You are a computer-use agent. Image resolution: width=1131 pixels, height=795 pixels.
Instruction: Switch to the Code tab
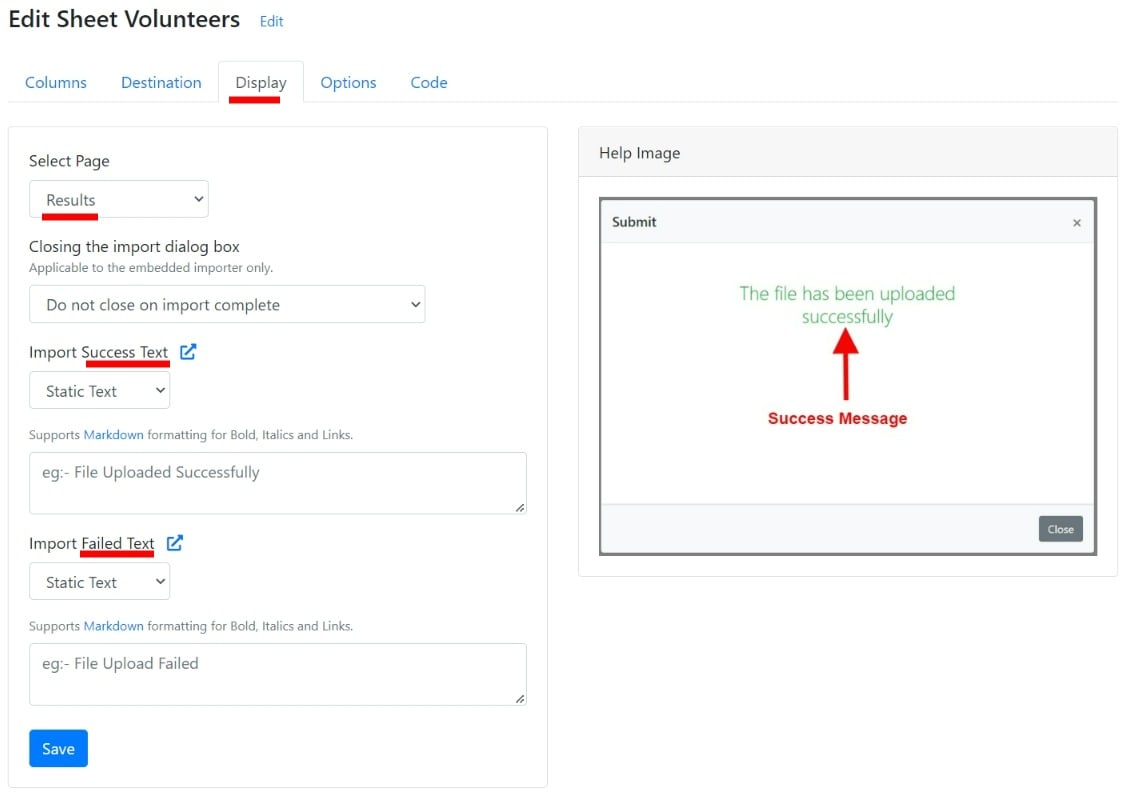click(x=428, y=83)
